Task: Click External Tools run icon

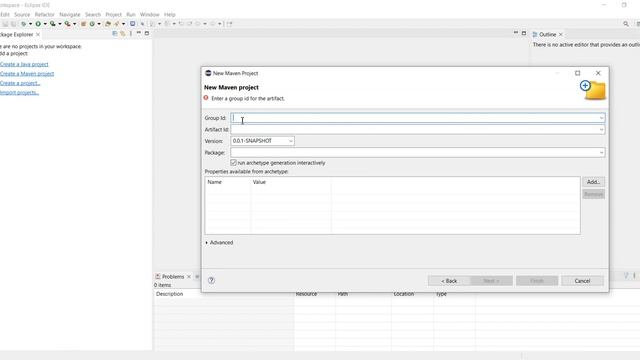Action: [x=67, y=24]
